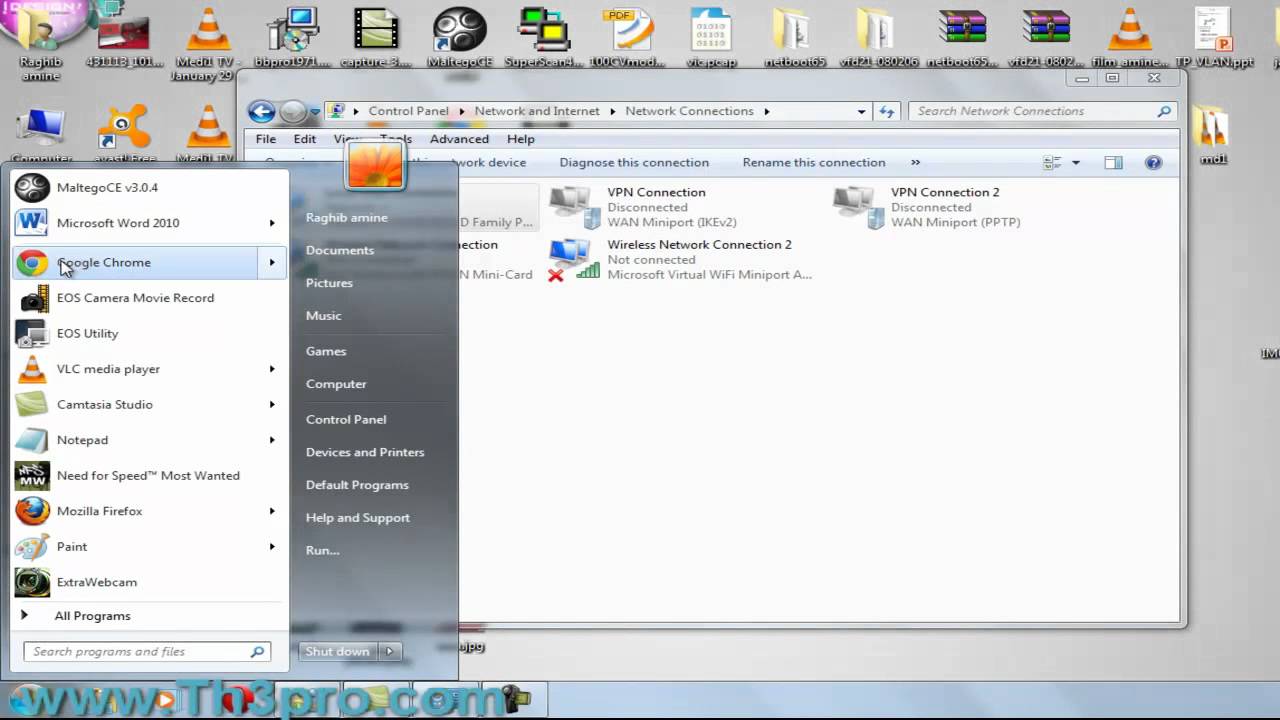Select the VPN Connection 2 PPTP icon
1280x720 pixels.
click(858, 207)
